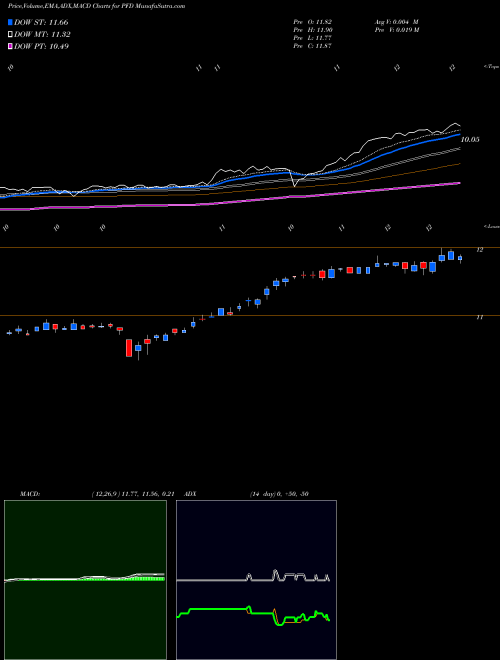
Task: Click the 10.05 EMA value label
Action: (470, 140)
